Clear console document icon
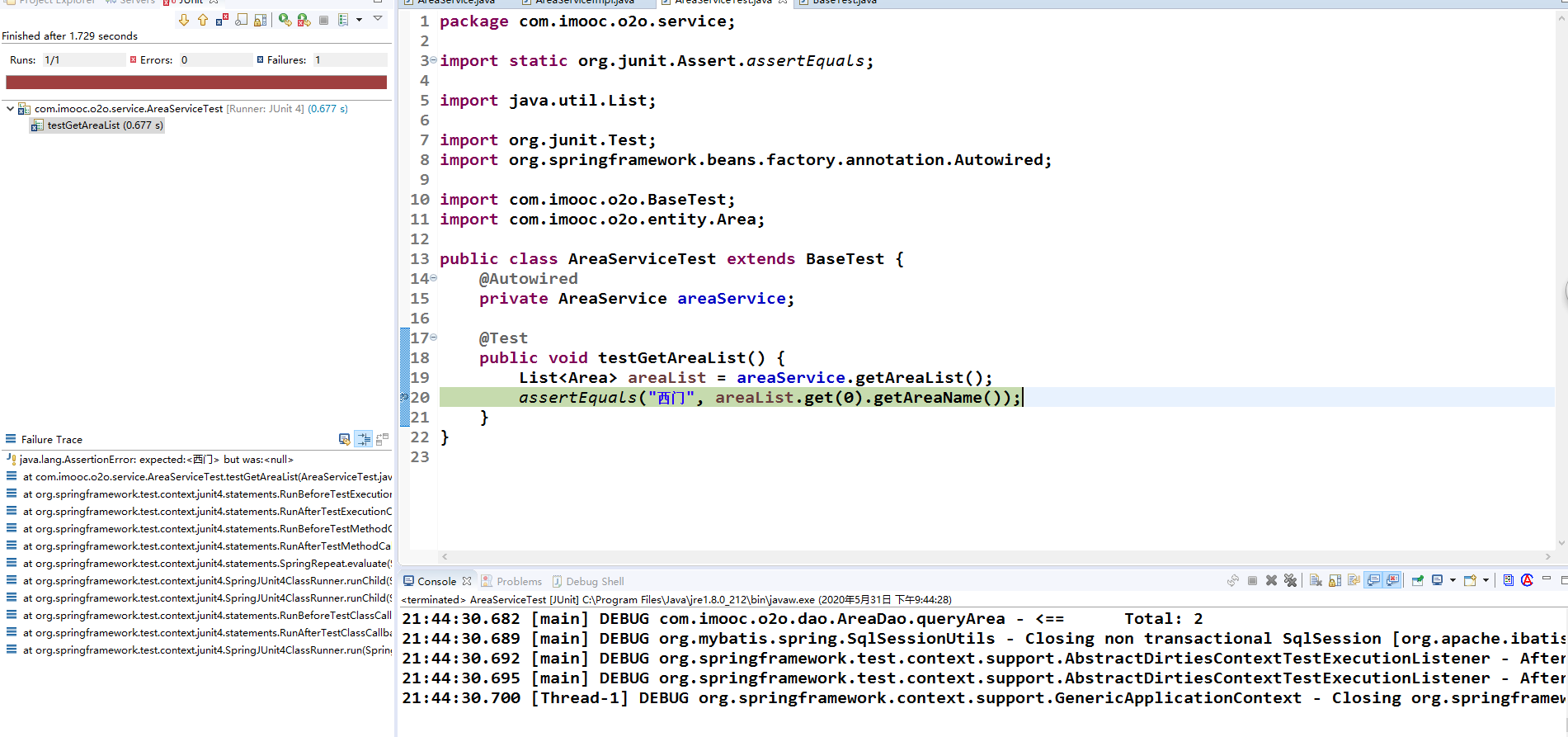This screenshot has width=1568, height=737. pos(1316,580)
